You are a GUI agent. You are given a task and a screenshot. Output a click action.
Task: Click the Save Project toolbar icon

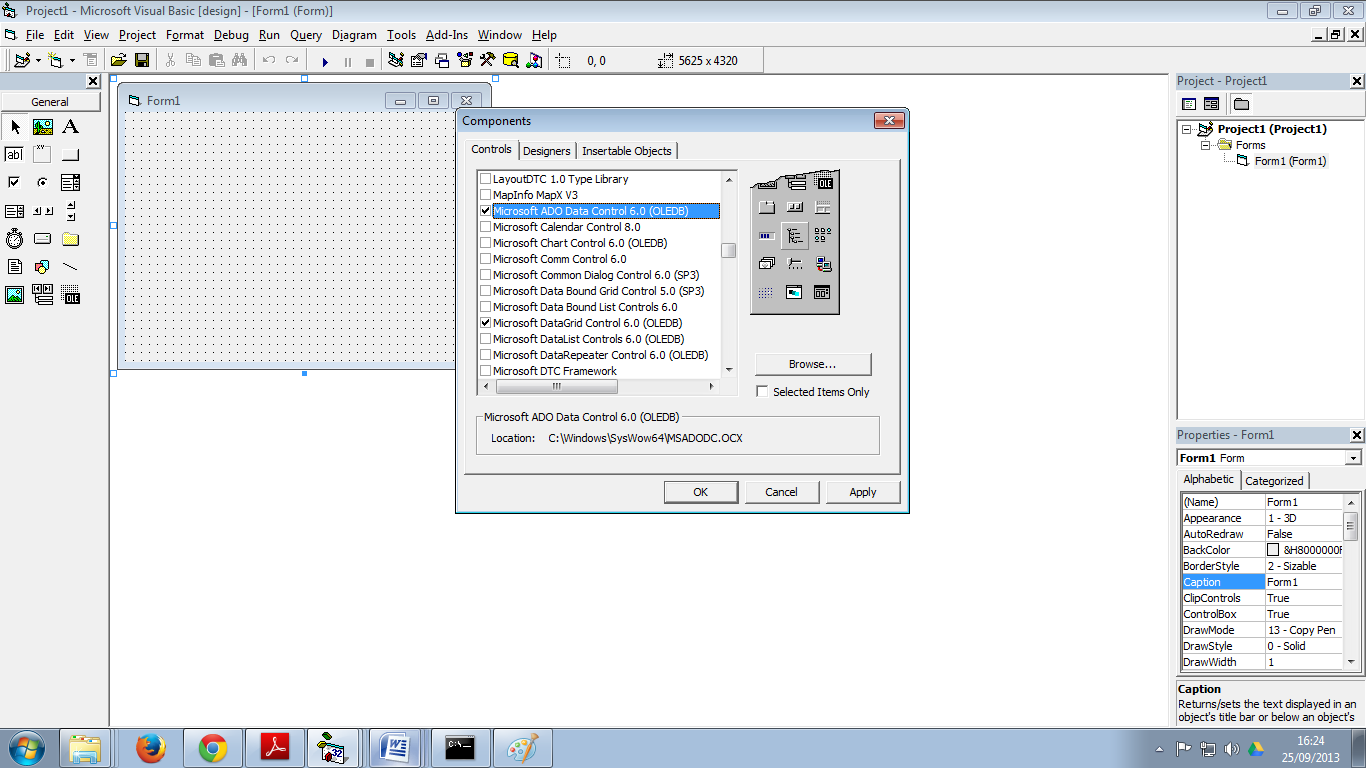tap(142, 61)
